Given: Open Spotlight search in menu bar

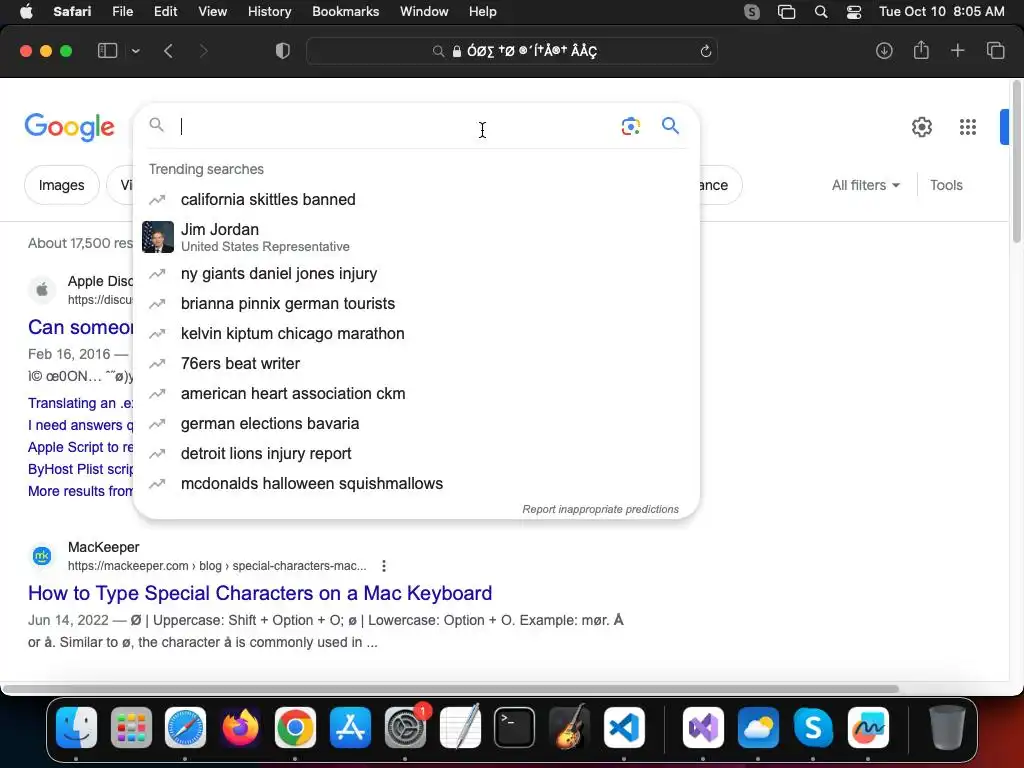Looking at the screenshot, I should click(x=821, y=12).
